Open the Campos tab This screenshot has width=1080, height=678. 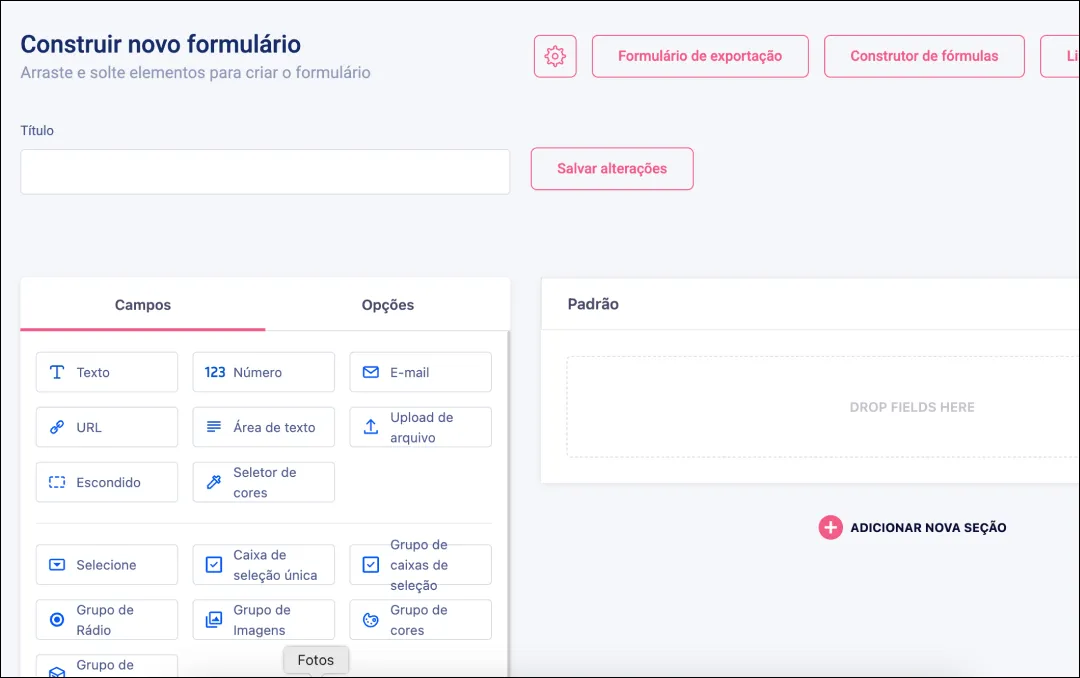tap(143, 305)
